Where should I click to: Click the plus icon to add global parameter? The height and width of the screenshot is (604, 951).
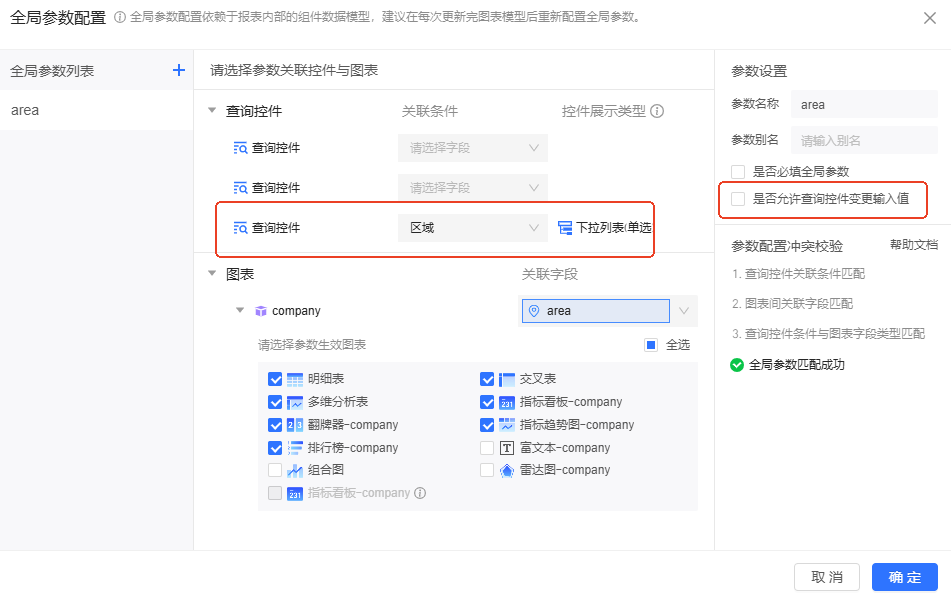pyautogui.click(x=179, y=70)
